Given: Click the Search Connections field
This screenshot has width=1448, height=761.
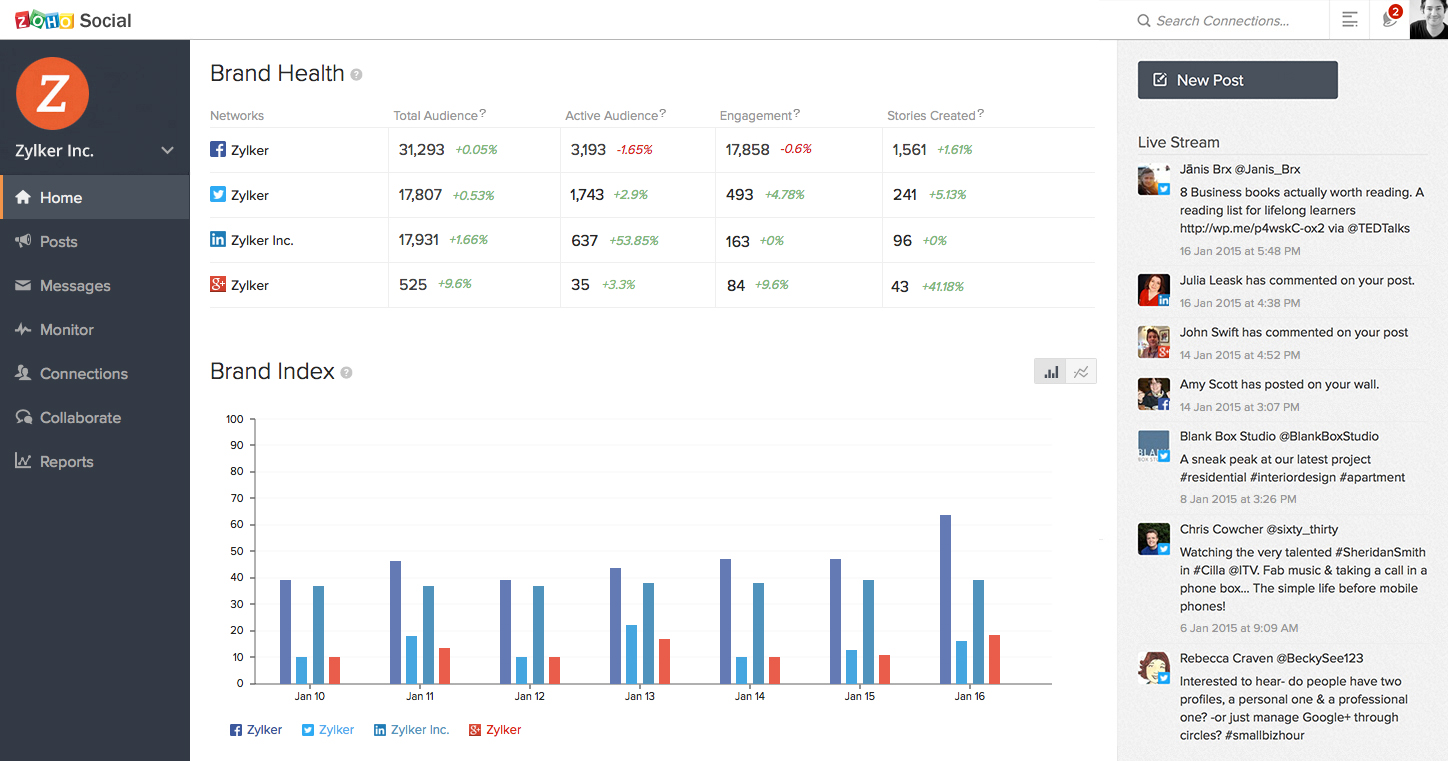Looking at the screenshot, I should (x=1220, y=20).
